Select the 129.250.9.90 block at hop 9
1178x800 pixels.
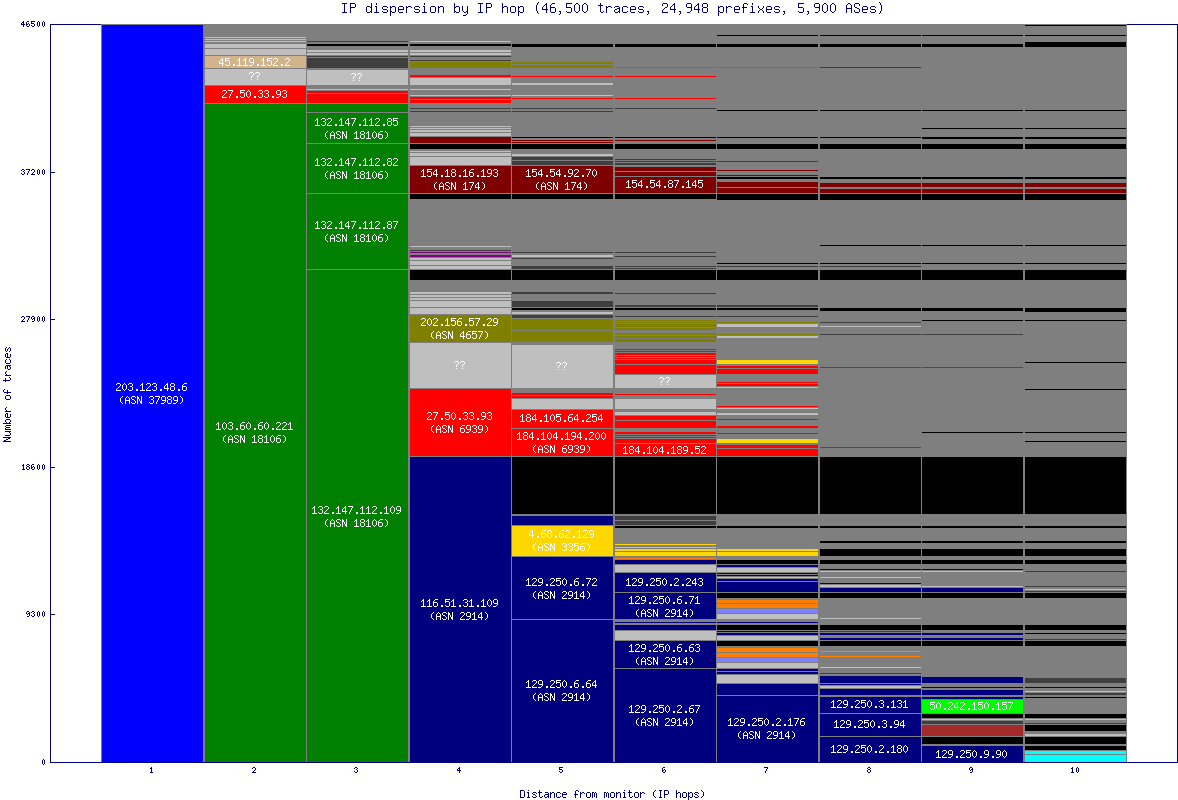click(971, 756)
